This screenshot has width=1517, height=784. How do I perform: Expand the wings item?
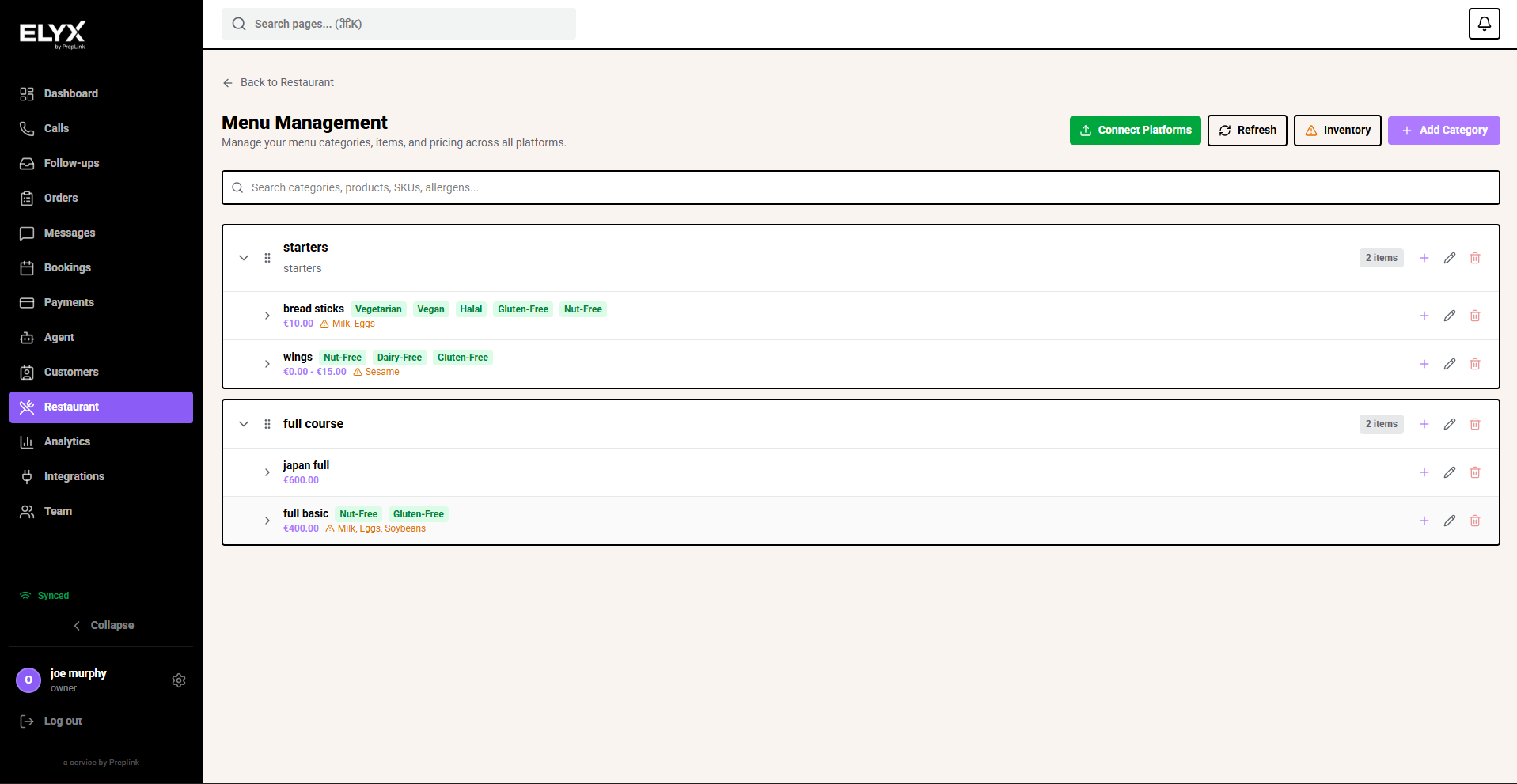click(267, 364)
